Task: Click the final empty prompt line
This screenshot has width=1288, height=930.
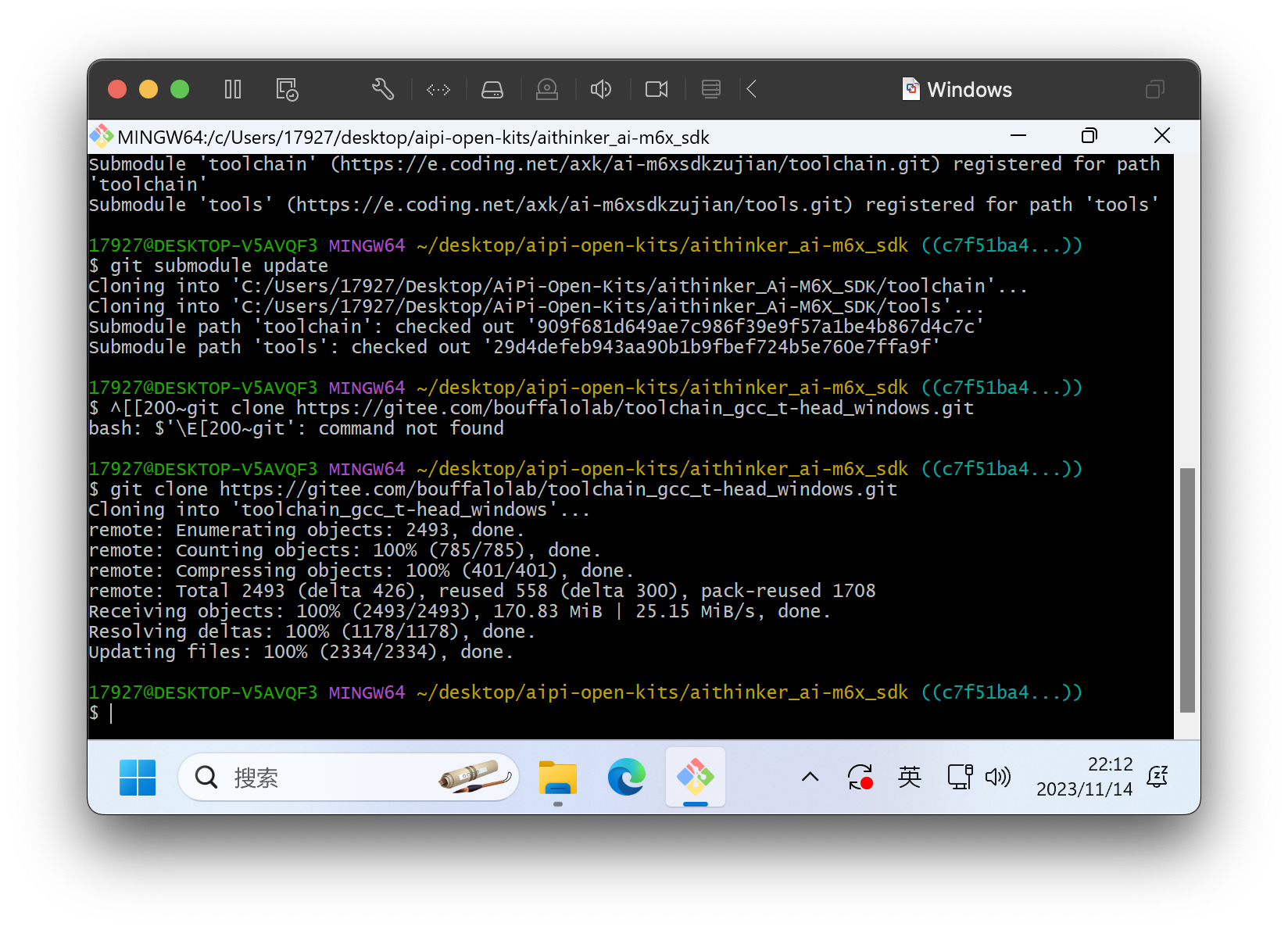Action: 102,713
